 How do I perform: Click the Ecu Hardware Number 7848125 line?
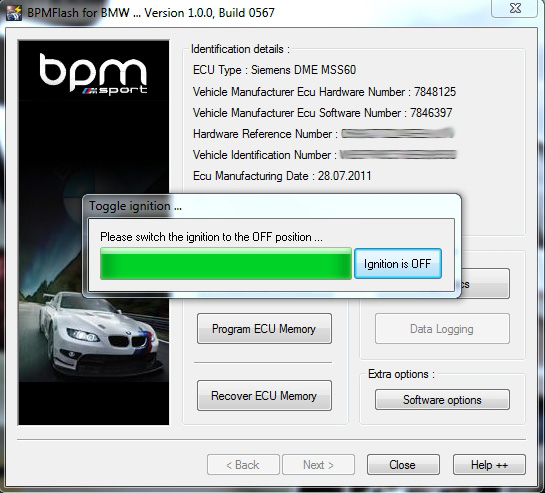click(324, 92)
